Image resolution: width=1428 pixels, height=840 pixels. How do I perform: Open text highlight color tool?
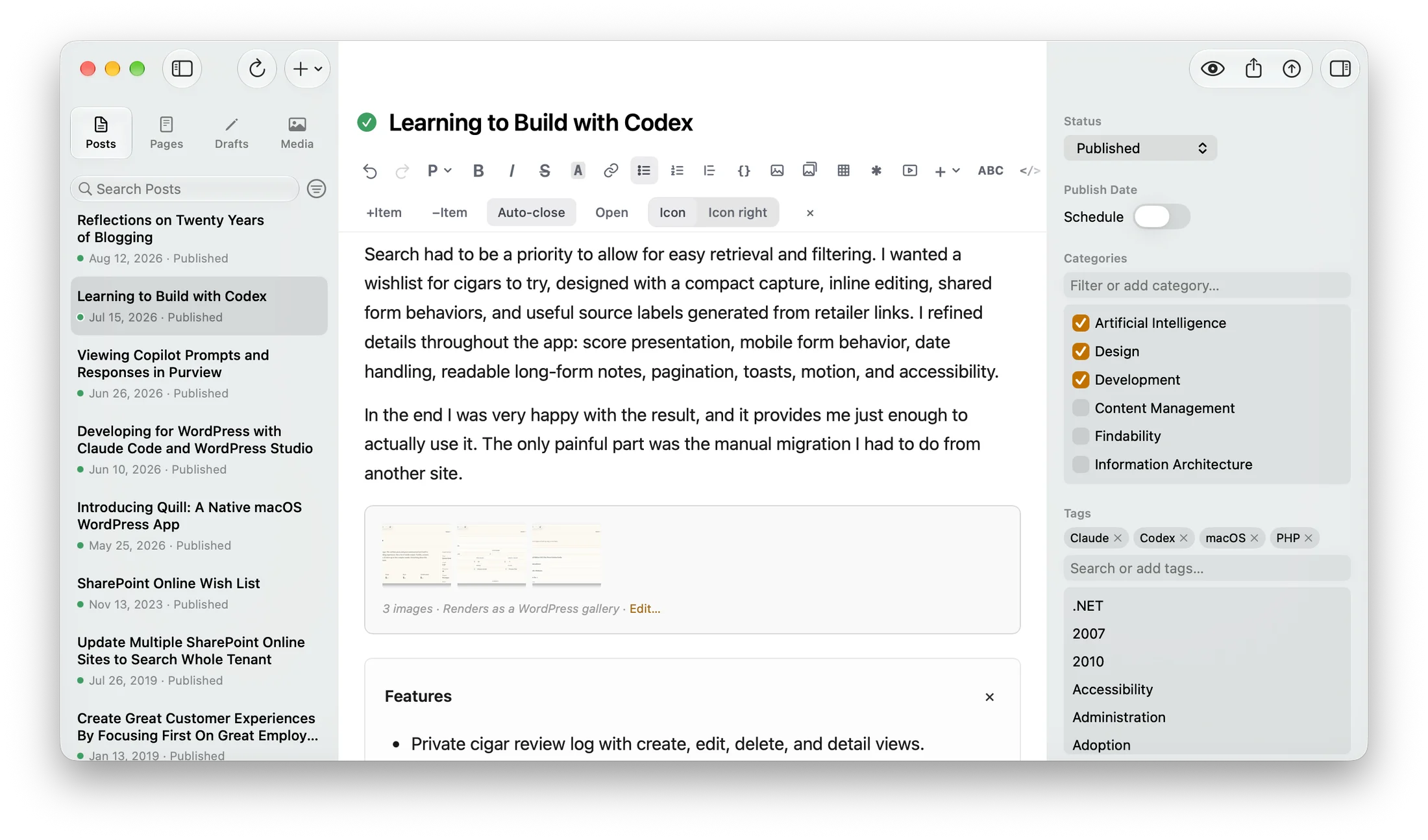pos(578,171)
